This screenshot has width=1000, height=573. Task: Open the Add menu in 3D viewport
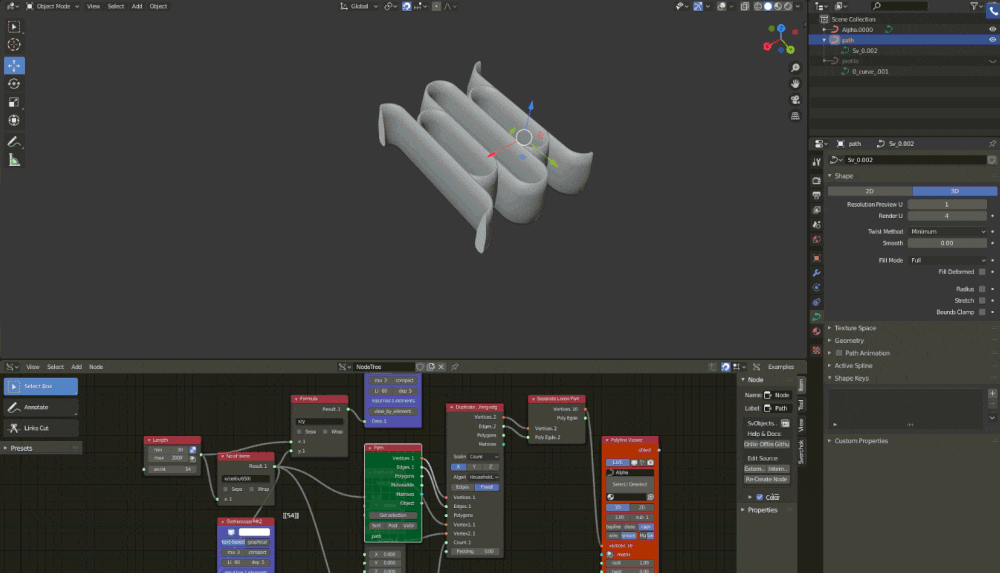[x=135, y=6]
